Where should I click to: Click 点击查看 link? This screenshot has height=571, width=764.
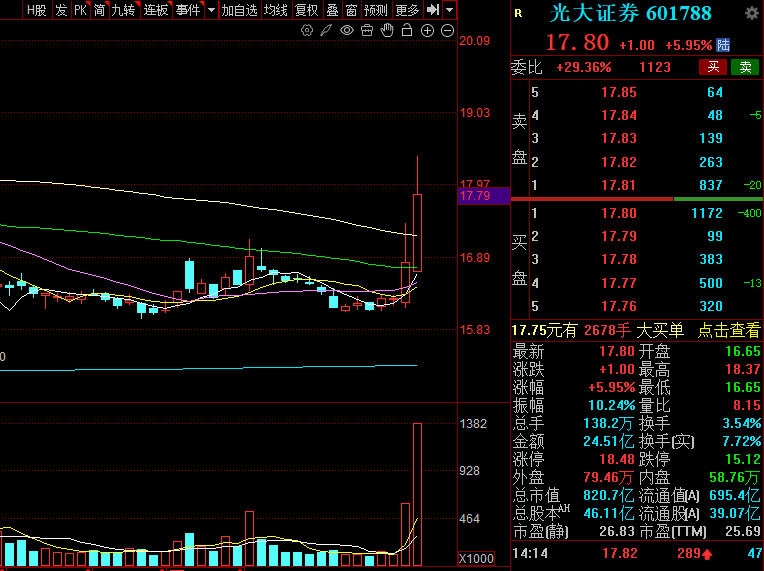click(728, 330)
